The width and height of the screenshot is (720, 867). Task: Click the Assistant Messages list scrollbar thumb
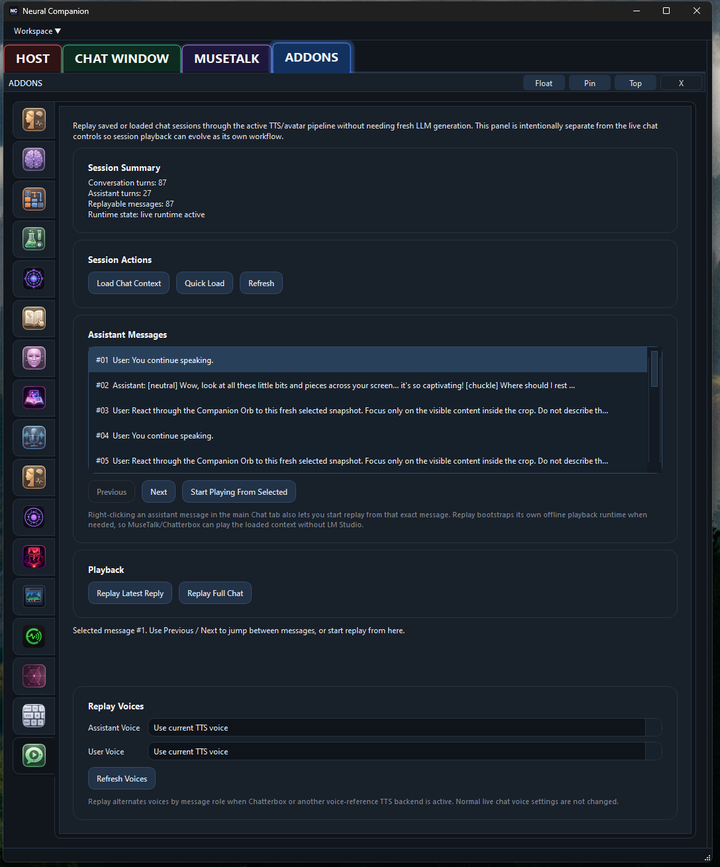pyautogui.click(x=654, y=369)
